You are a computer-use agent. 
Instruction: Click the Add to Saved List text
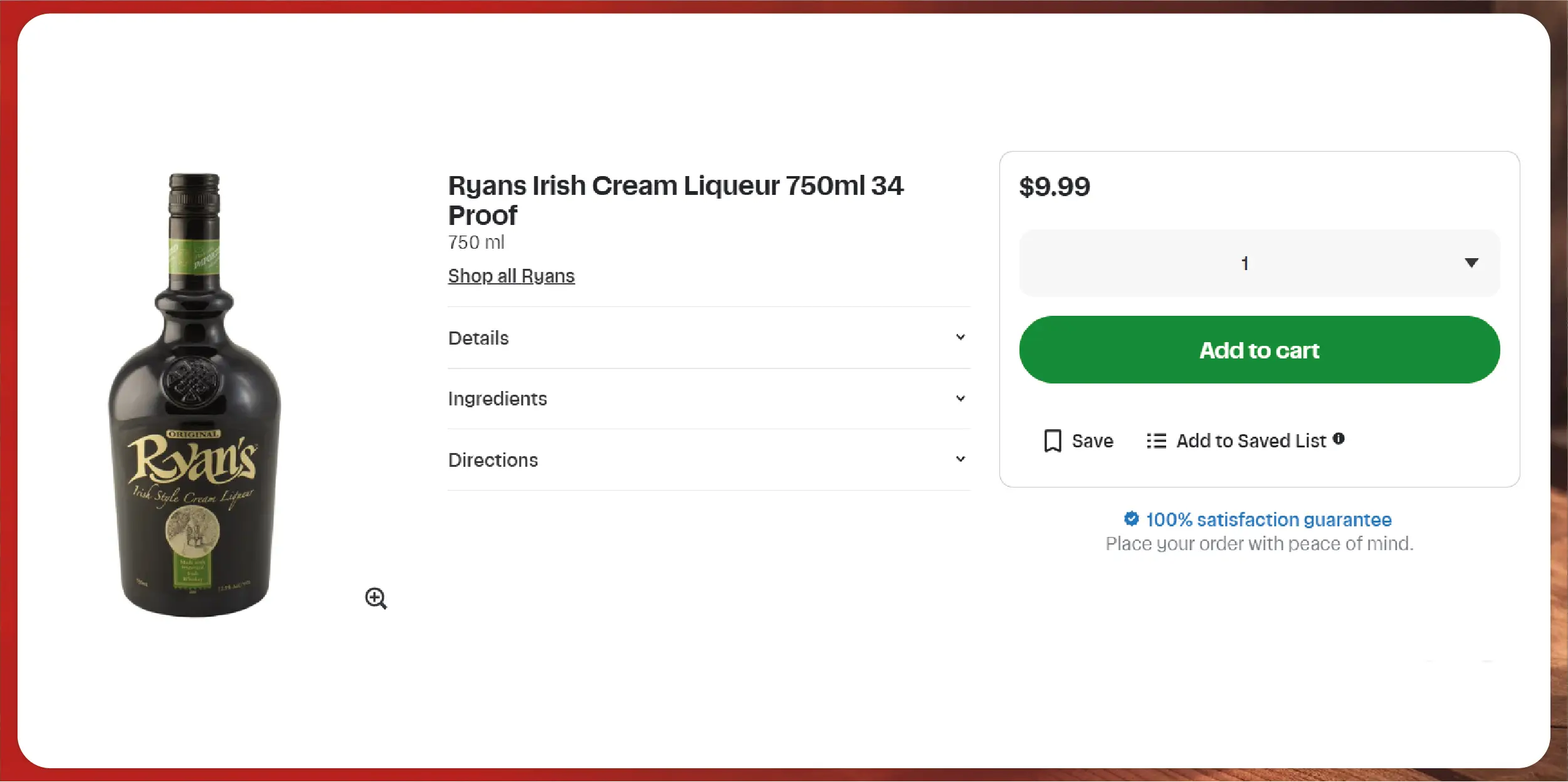pyautogui.click(x=1251, y=441)
